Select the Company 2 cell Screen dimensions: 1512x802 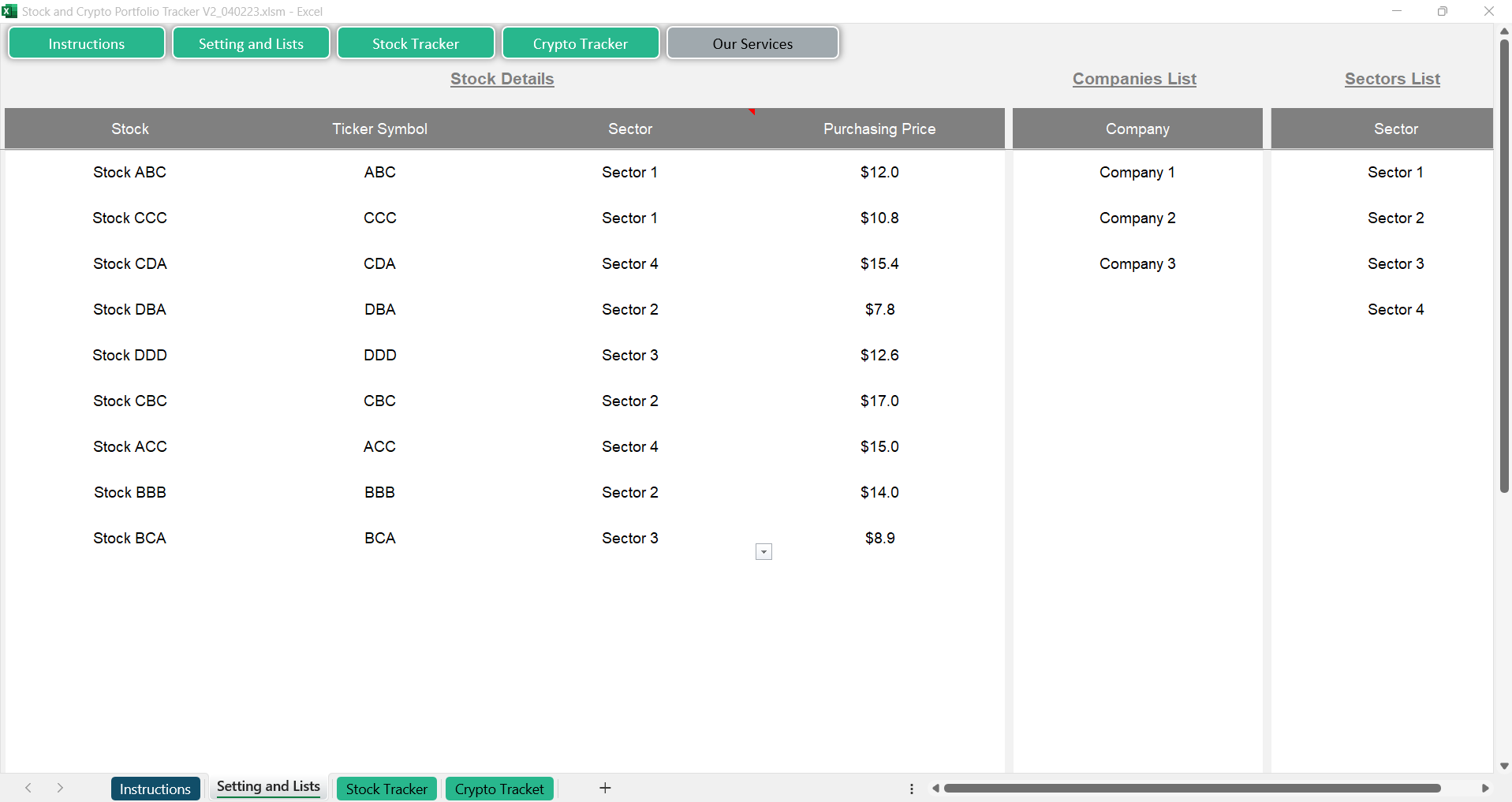(1137, 218)
